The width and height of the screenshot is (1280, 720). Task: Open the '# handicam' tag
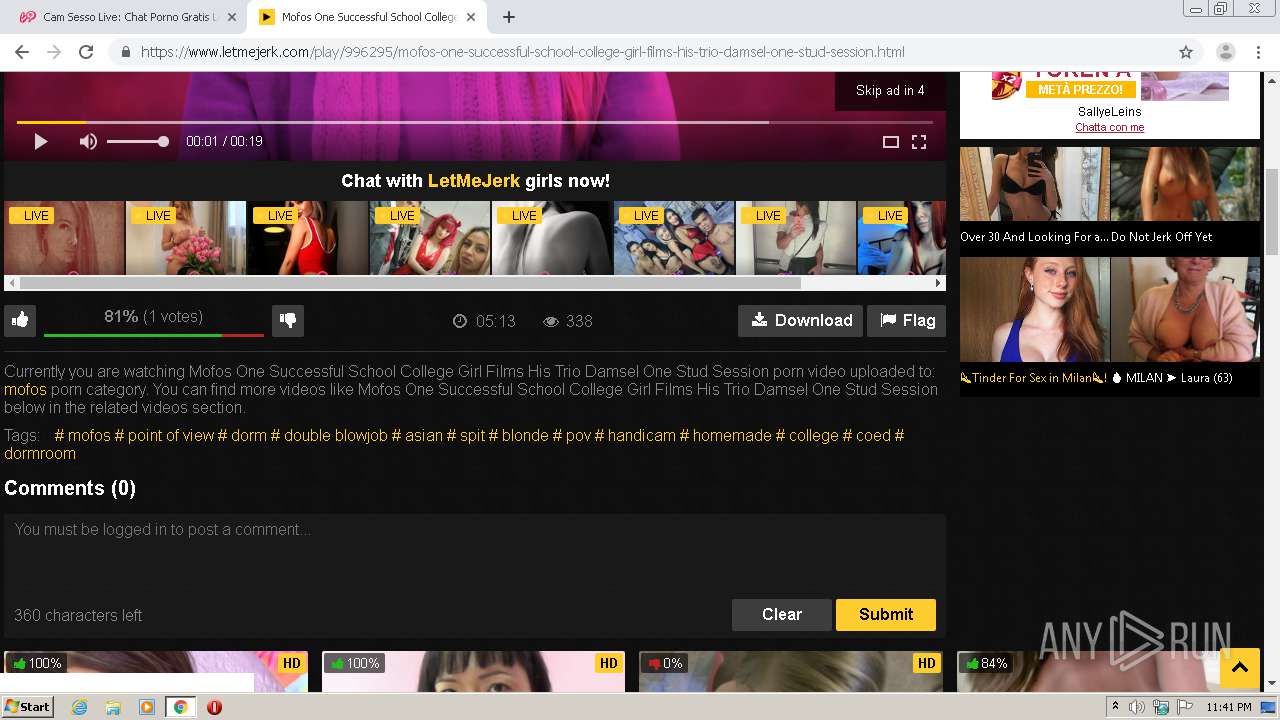(x=635, y=436)
